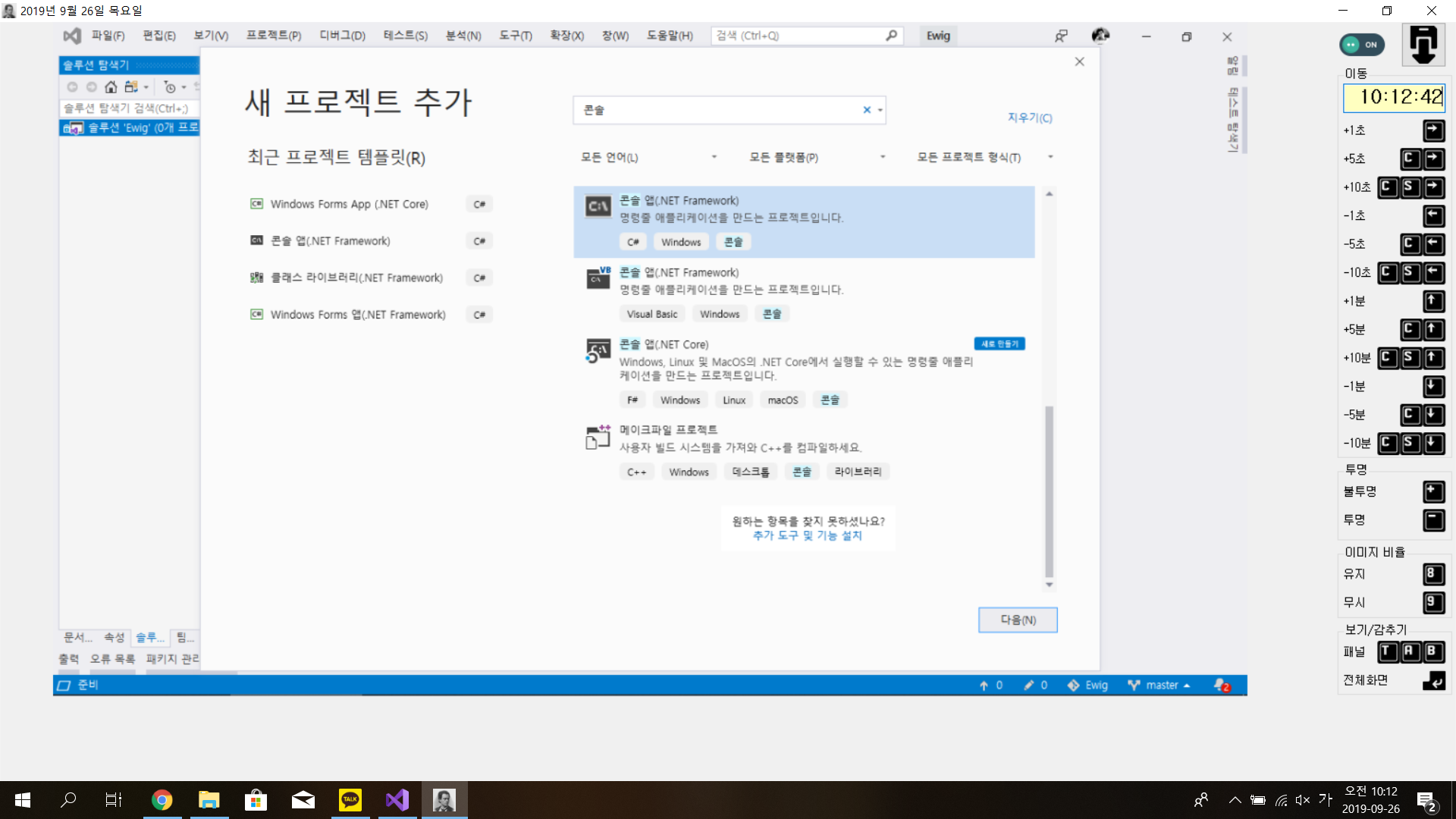The height and width of the screenshot is (819, 1456).
Task: Clear the template search text with X icon
Action: coord(867,110)
